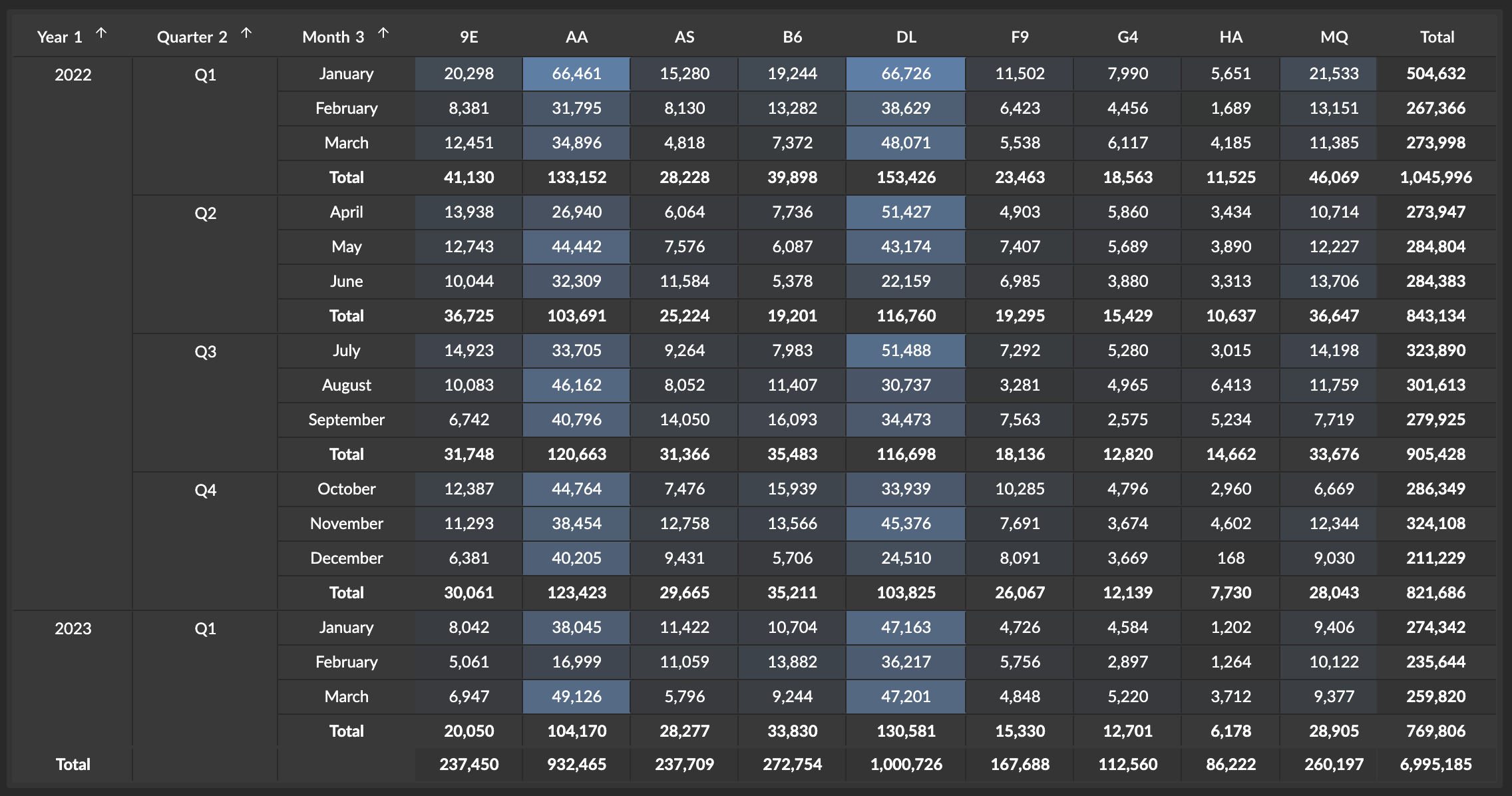
Task: Select the rightmost Total column header
Action: [x=1437, y=37]
